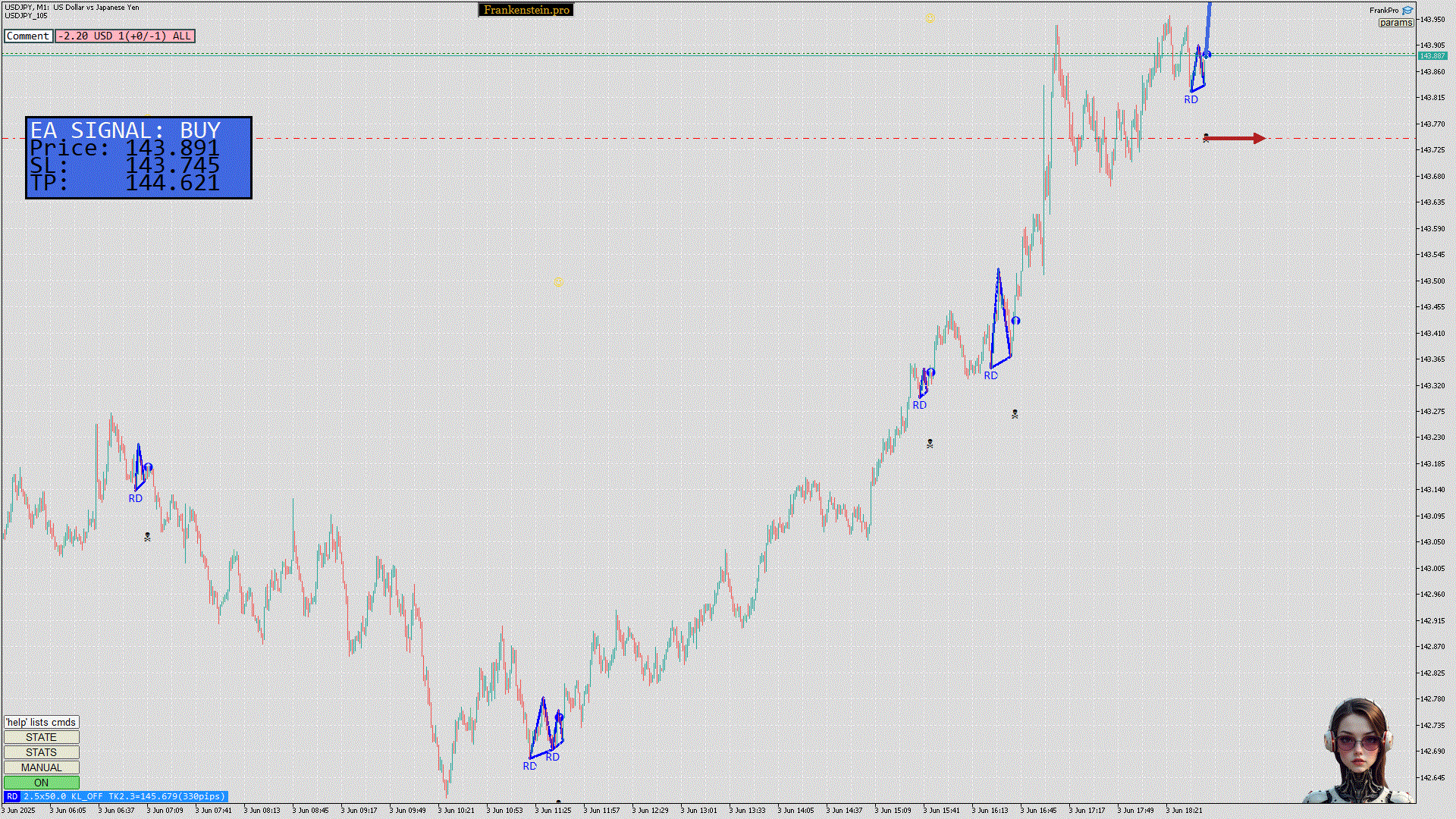This screenshot has height=819, width=1456.
Task: Click the EA SIGNAL BUY info panel
Action: pos(139,158)
